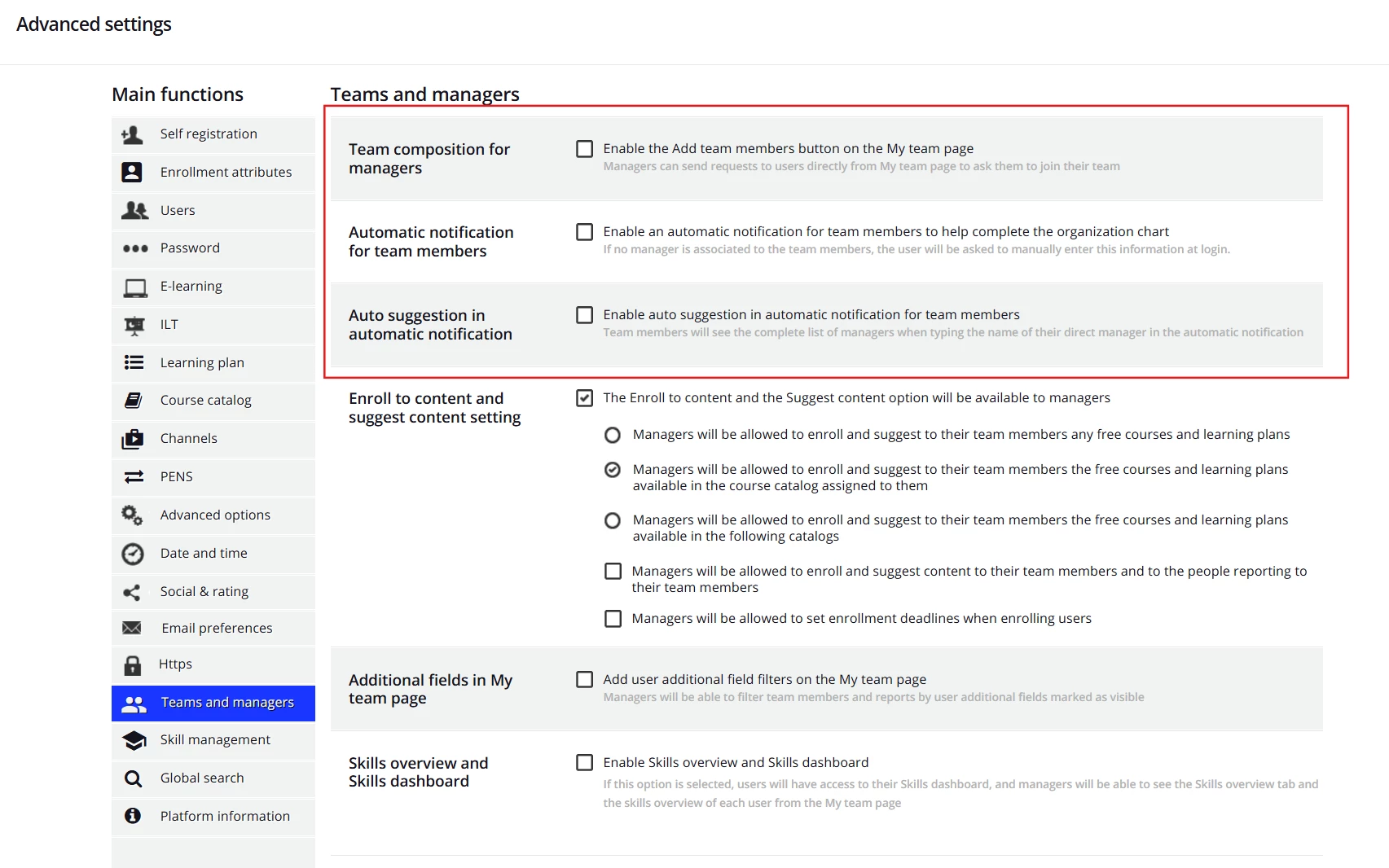Screen dimensions: 1389x868
Task: Open the Channels section
Action: point(189,439)
